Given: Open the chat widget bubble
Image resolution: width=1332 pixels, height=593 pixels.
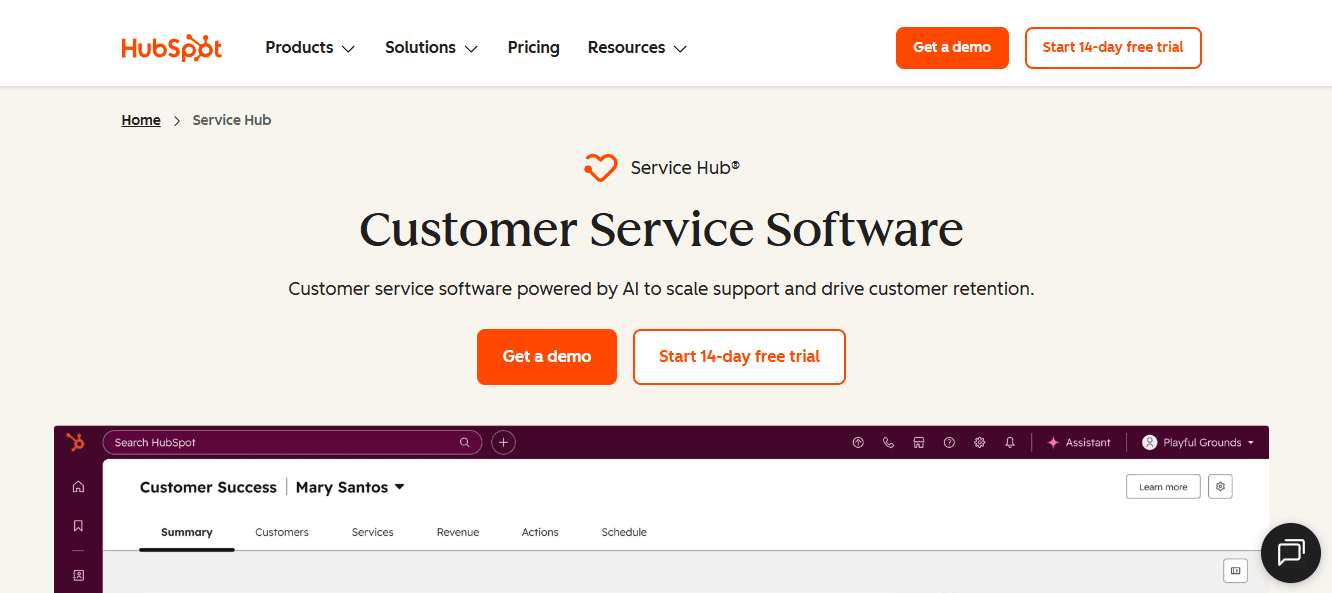Looking at the screenshot, I should pyautogui.click(x=1290, y=552).
